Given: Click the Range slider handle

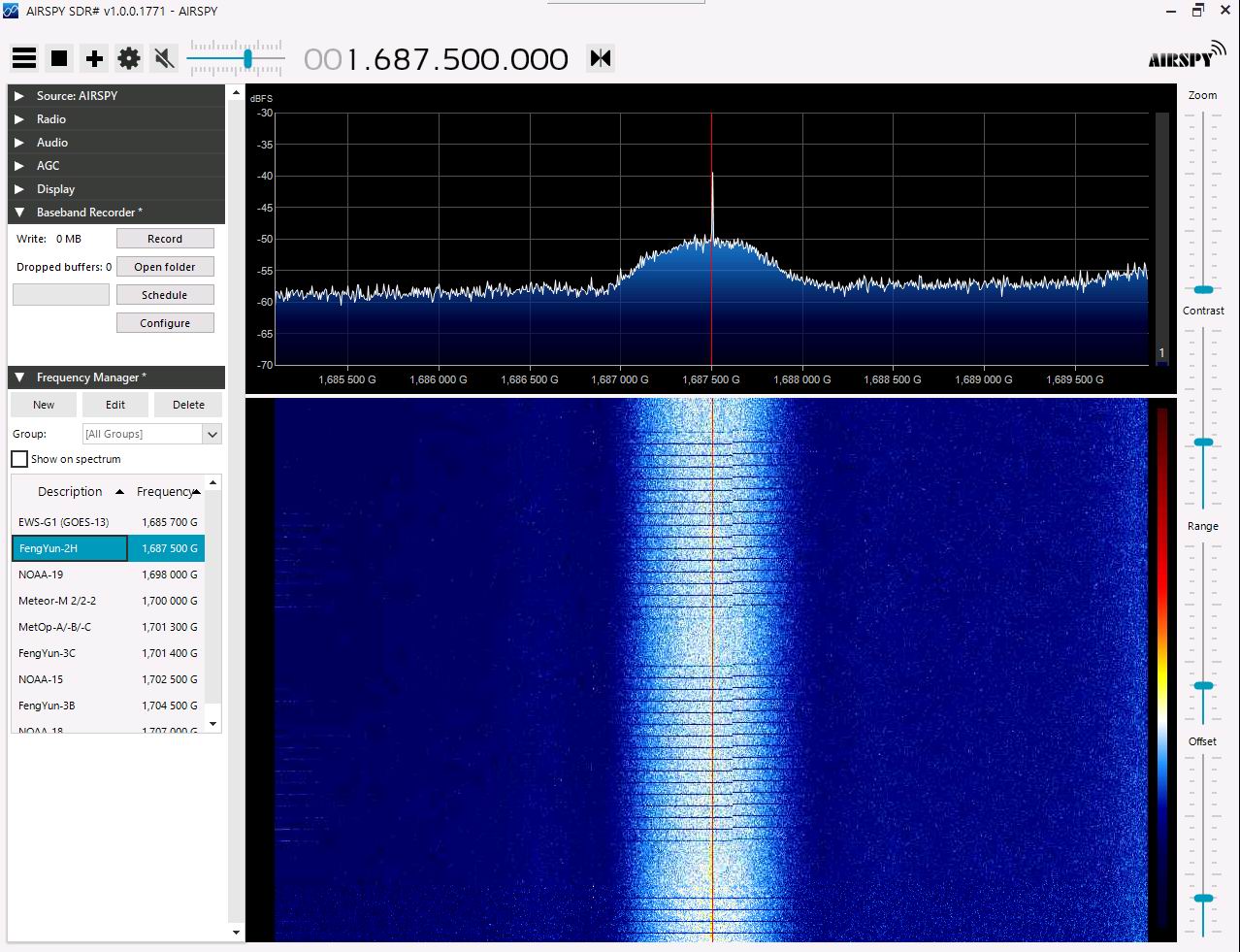Looking at the screenshot, I should click(1203, 685).
